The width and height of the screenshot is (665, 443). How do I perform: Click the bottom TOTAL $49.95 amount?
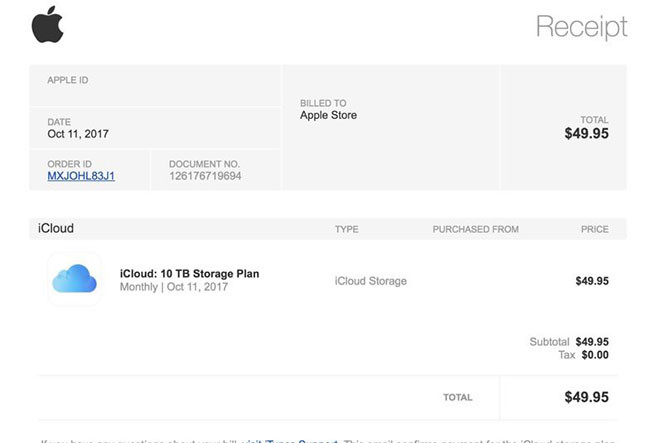(x=587, y=397)
